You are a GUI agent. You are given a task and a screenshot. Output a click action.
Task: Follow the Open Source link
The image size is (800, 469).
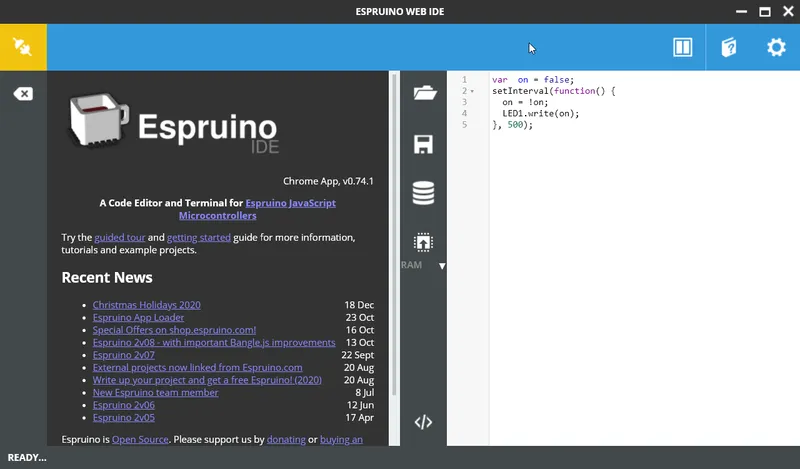click(140, 439)
